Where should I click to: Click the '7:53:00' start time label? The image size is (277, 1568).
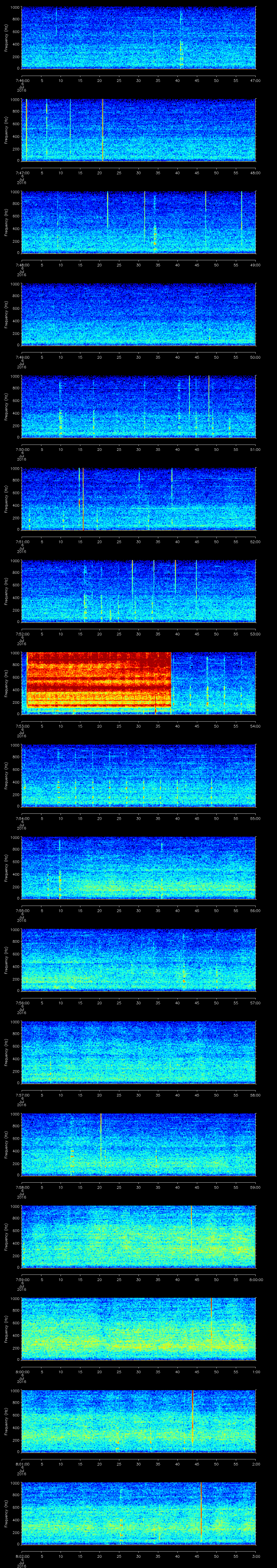click(22, 726)
